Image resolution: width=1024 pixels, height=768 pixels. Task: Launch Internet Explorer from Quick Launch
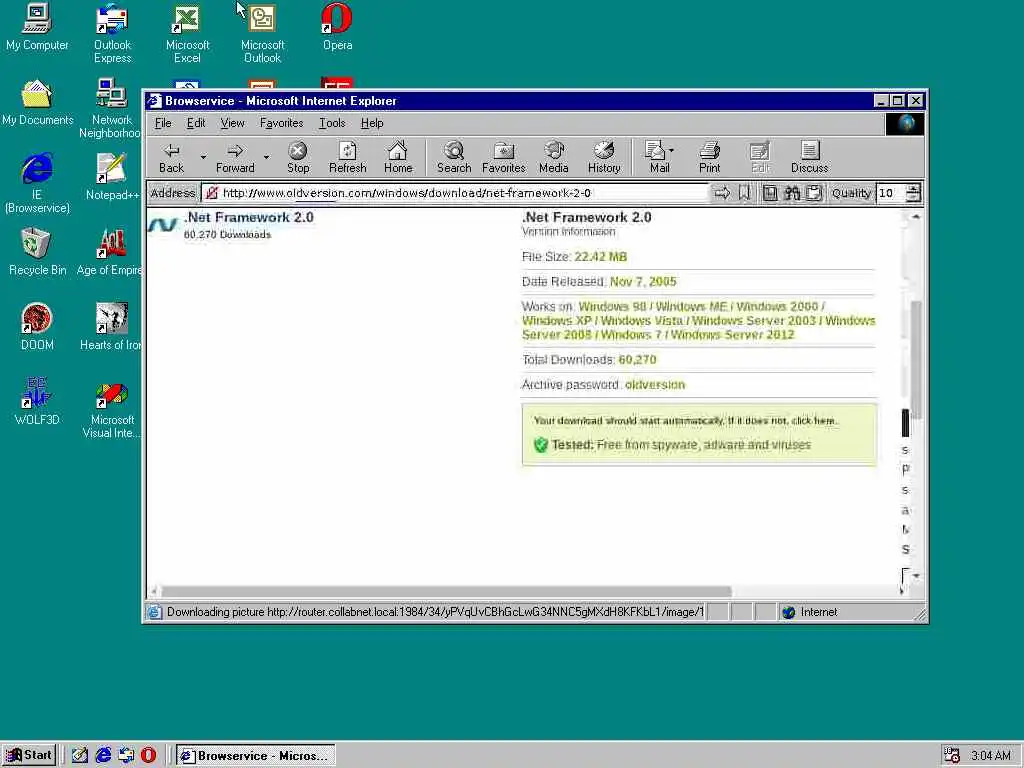click(x=103, y=756)
